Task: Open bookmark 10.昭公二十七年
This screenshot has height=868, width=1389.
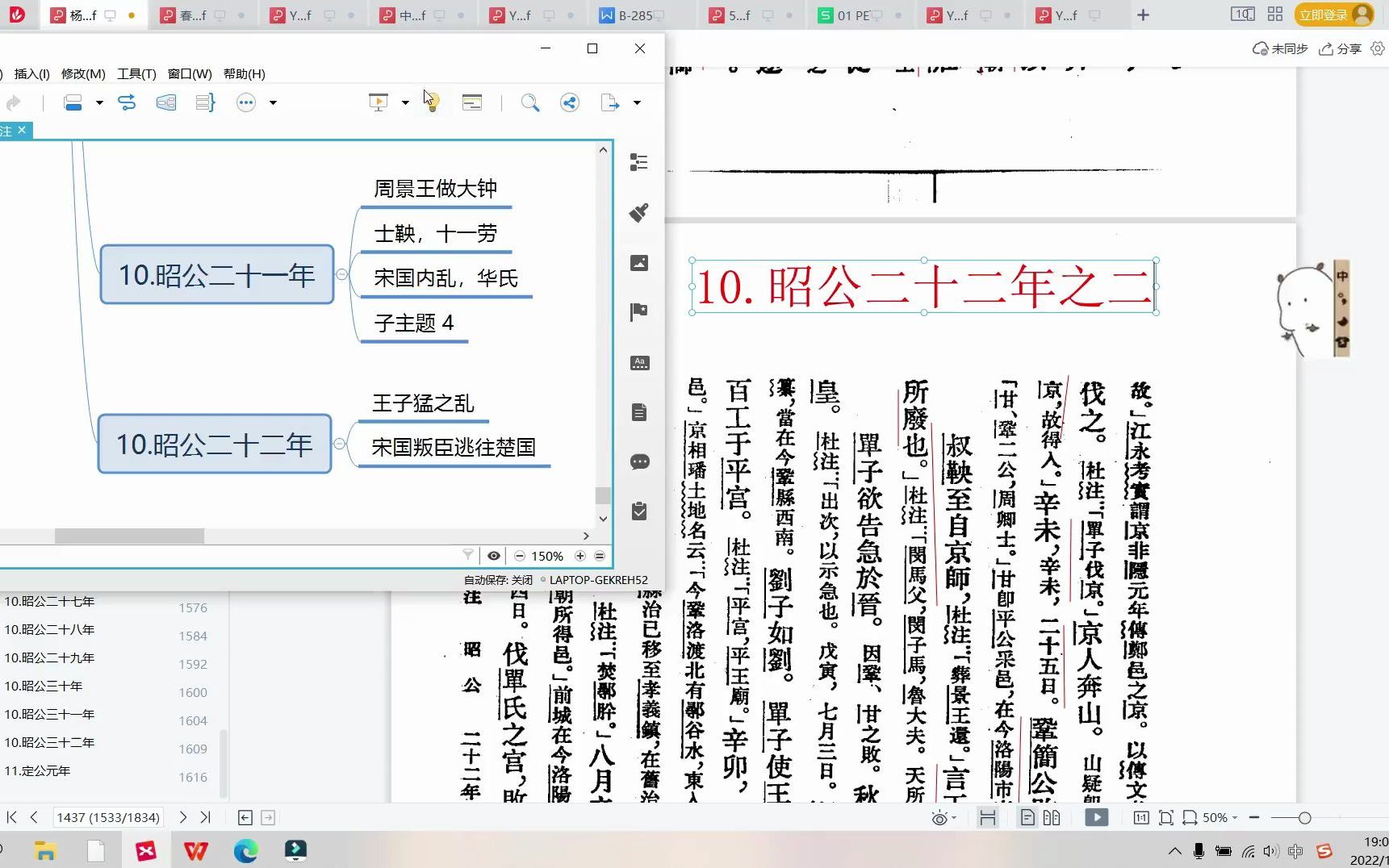Action: coord(49,601)
